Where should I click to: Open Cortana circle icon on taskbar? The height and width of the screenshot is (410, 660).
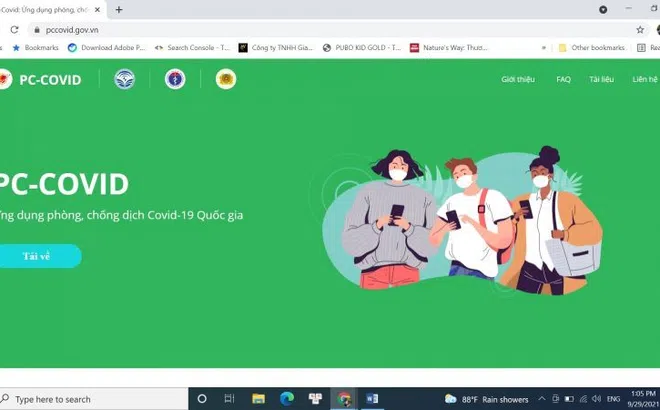pos(202,399)
